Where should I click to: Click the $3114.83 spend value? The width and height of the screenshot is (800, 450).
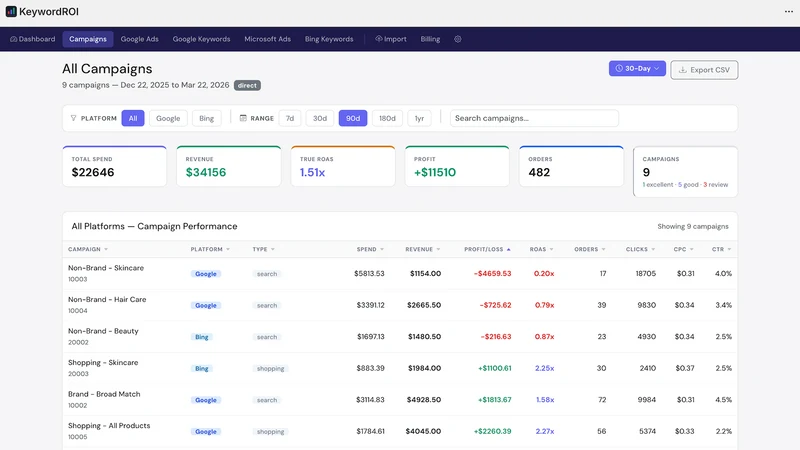click(x=370, y=401)
